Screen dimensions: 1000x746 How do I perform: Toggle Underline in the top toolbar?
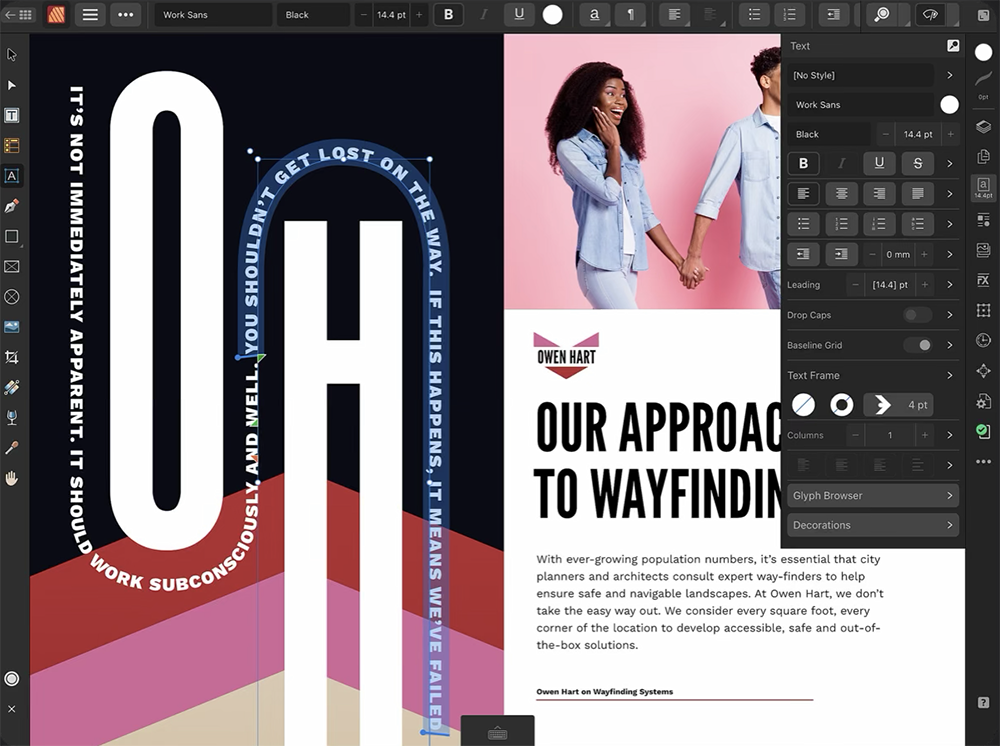[519, 15]
